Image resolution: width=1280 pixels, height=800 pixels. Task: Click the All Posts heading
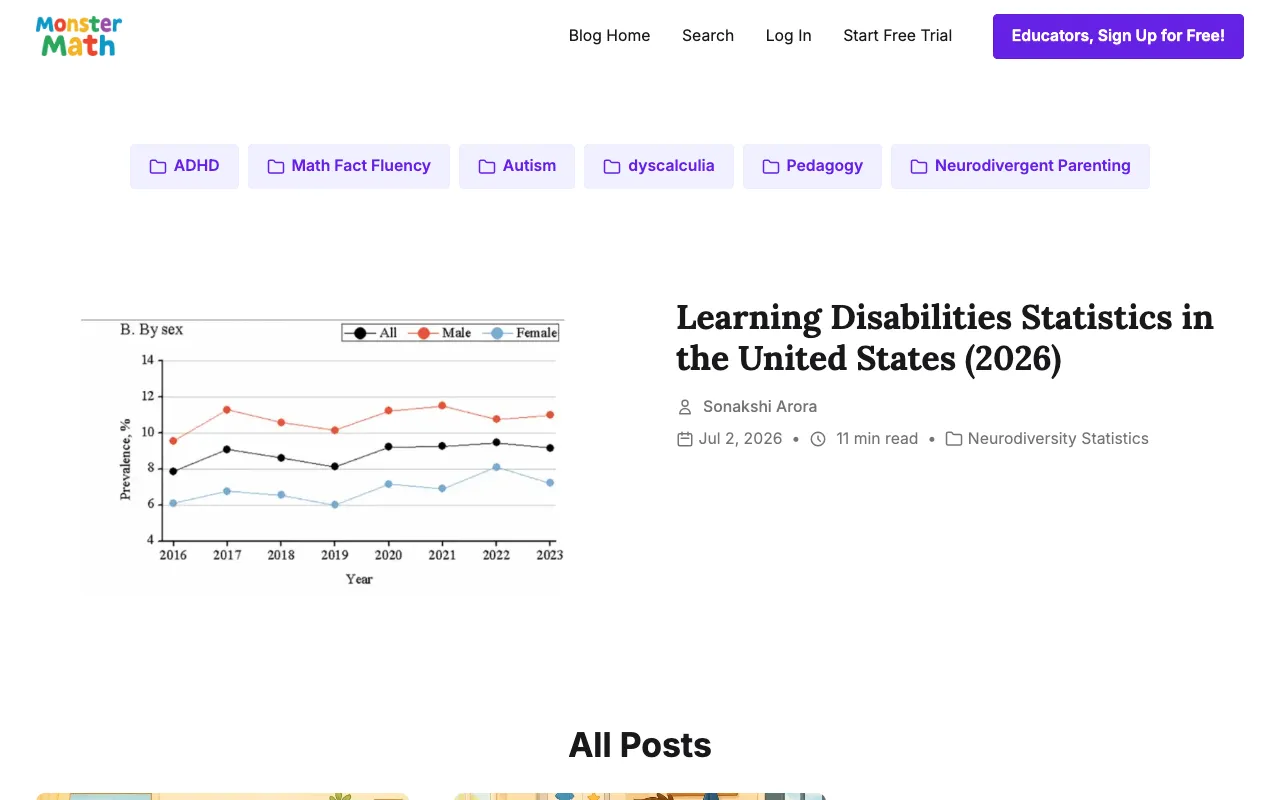tap(640, 745)
